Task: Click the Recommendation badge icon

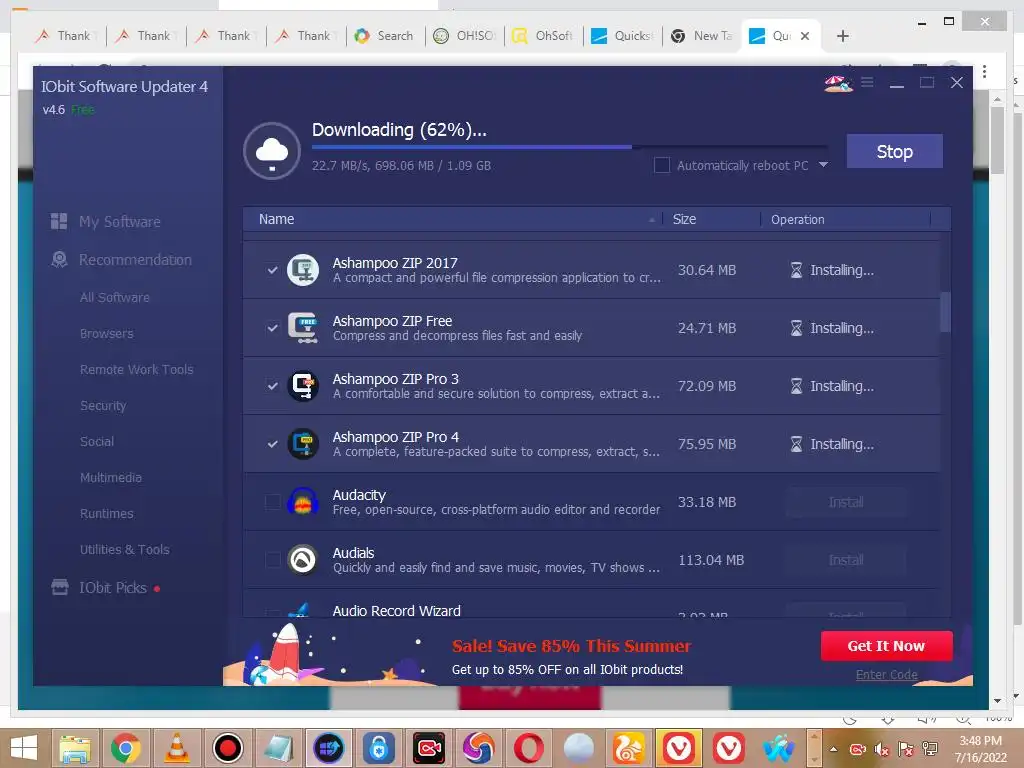Action: [59, 260]
